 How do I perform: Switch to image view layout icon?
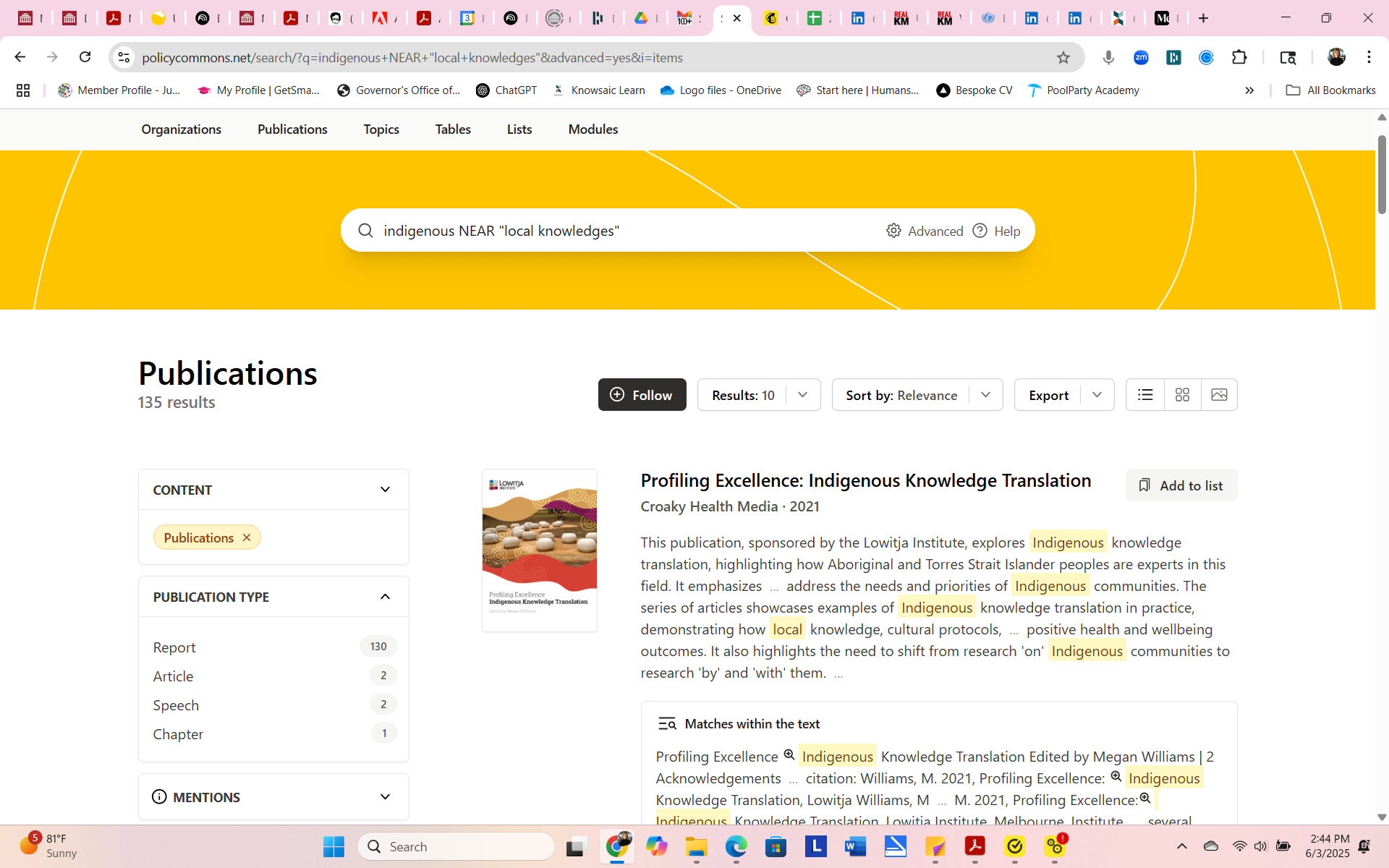(1219, 395)
